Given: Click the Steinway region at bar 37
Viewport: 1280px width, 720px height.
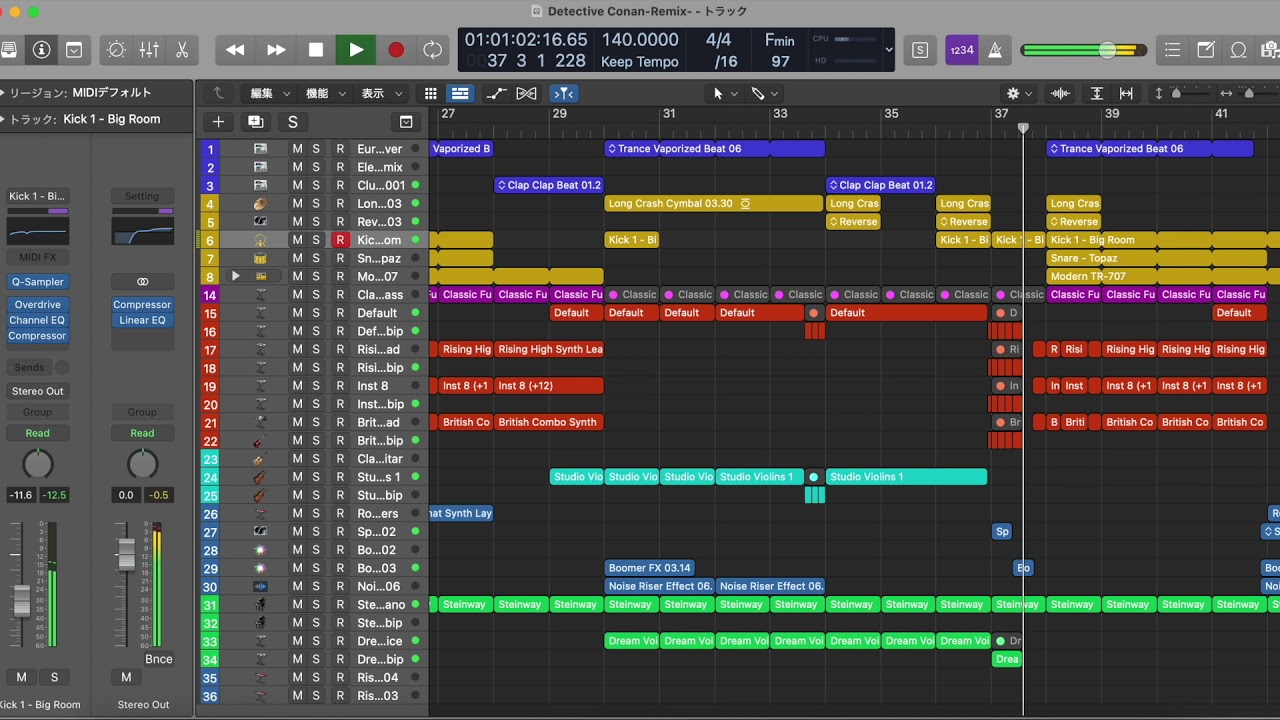Looking at the screenshot, I should [1017, 604].
